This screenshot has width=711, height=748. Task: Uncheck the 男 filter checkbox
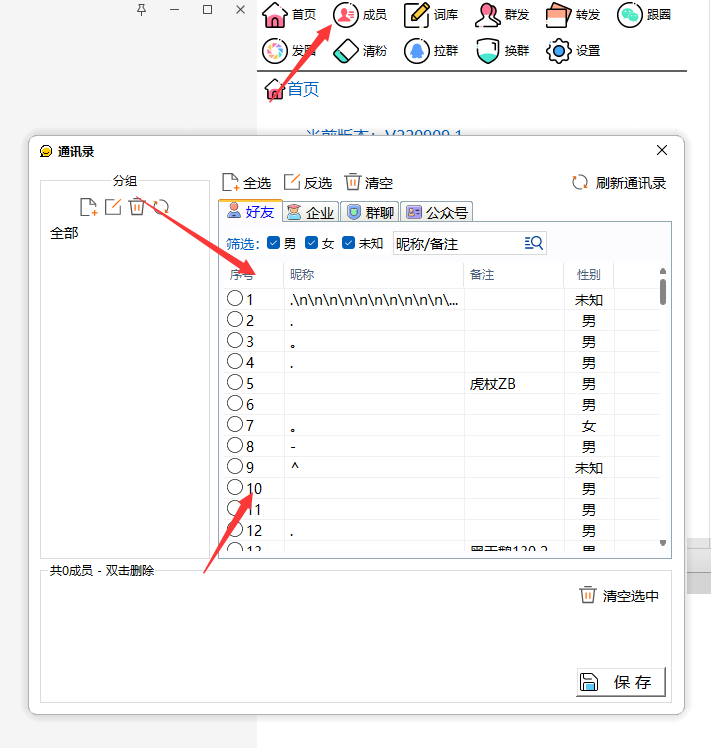[274, 243]
